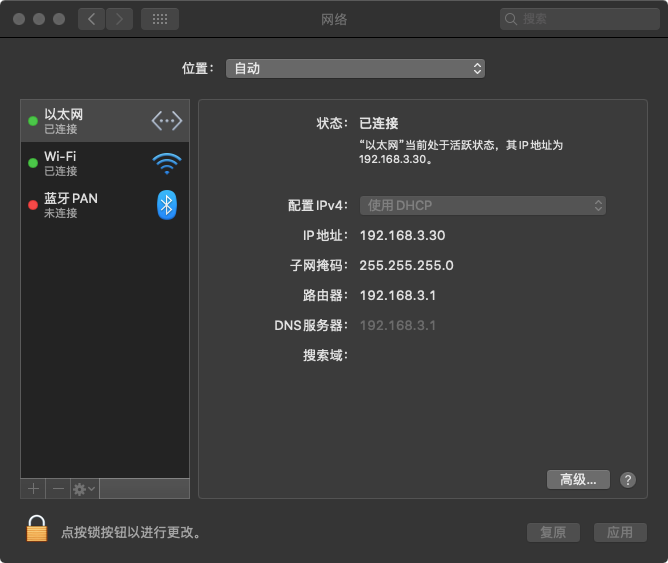Screen dimensions: 668x563
Task: Click router value 192.168.3.1
Action: (397, 296)
